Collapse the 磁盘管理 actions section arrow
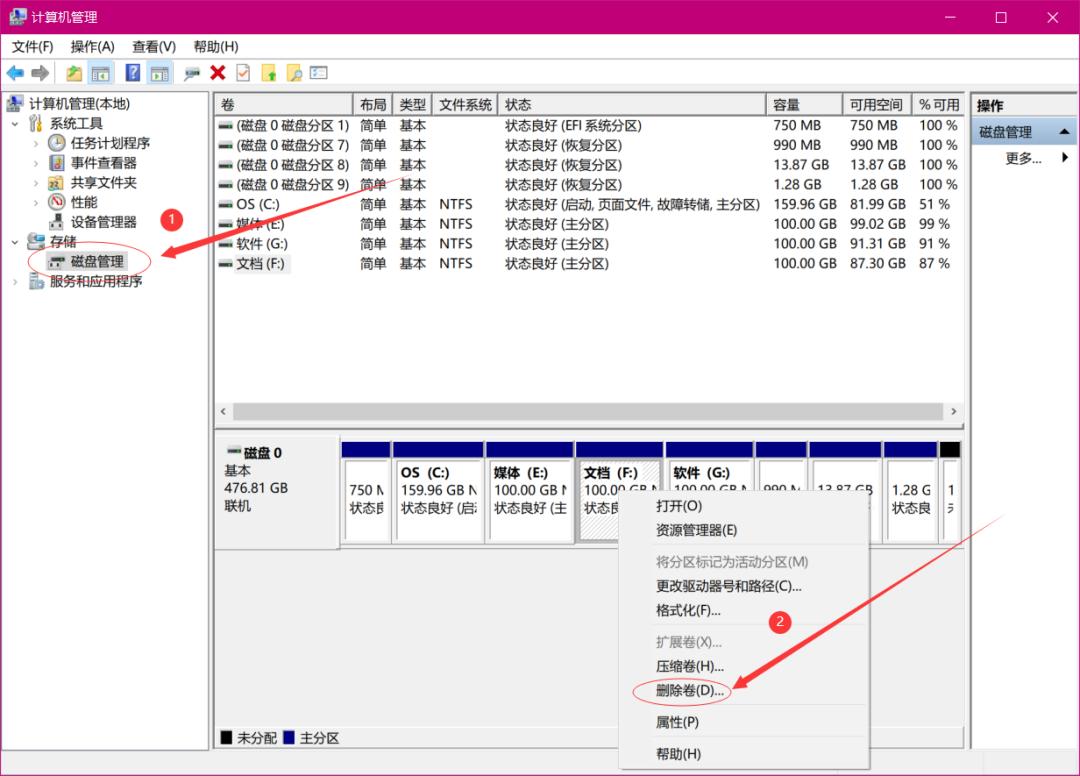1080x776 pixels. (x=1063, y=132)
